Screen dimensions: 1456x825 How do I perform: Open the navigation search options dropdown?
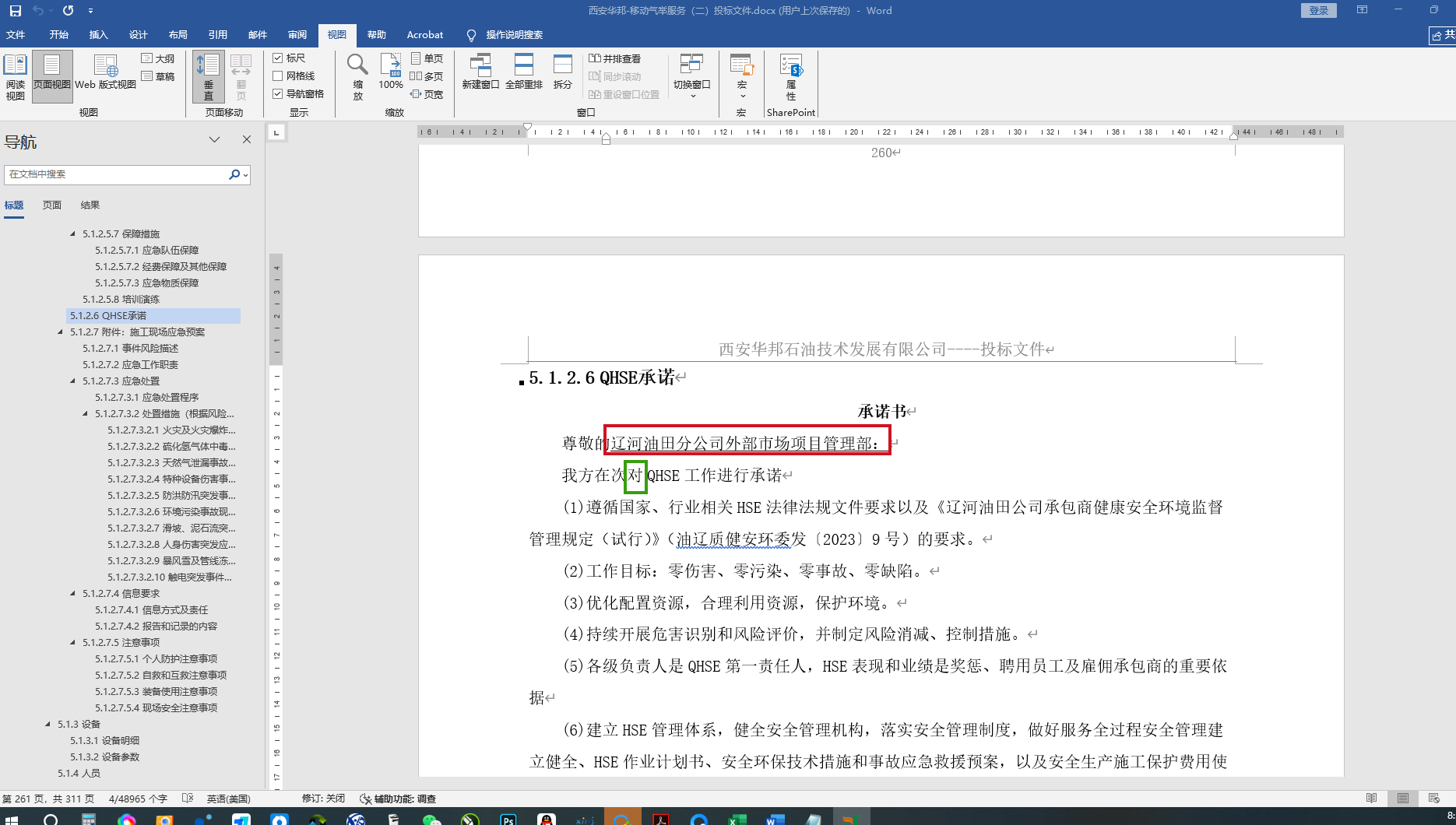[x=246, y=175]
